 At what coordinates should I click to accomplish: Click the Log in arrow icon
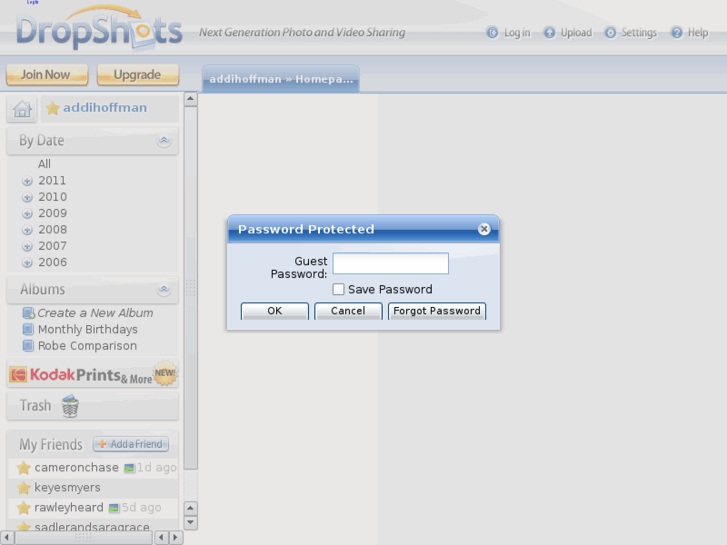[x=492, y=32]
